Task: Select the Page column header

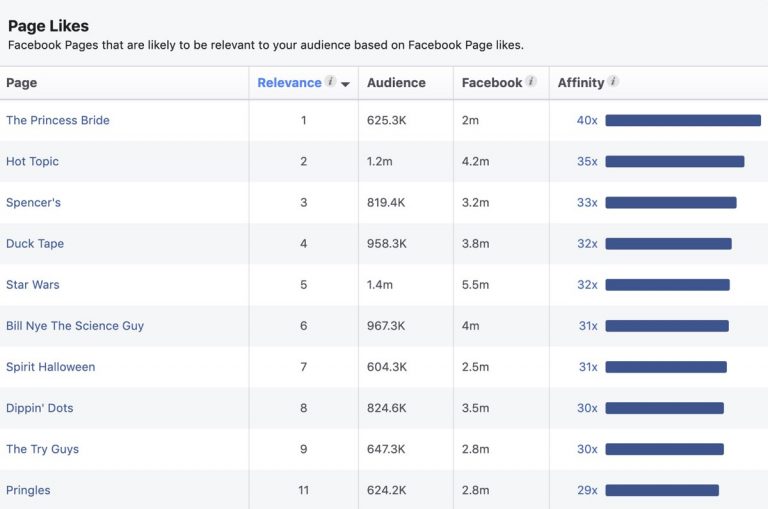Action: click(22, 83)
